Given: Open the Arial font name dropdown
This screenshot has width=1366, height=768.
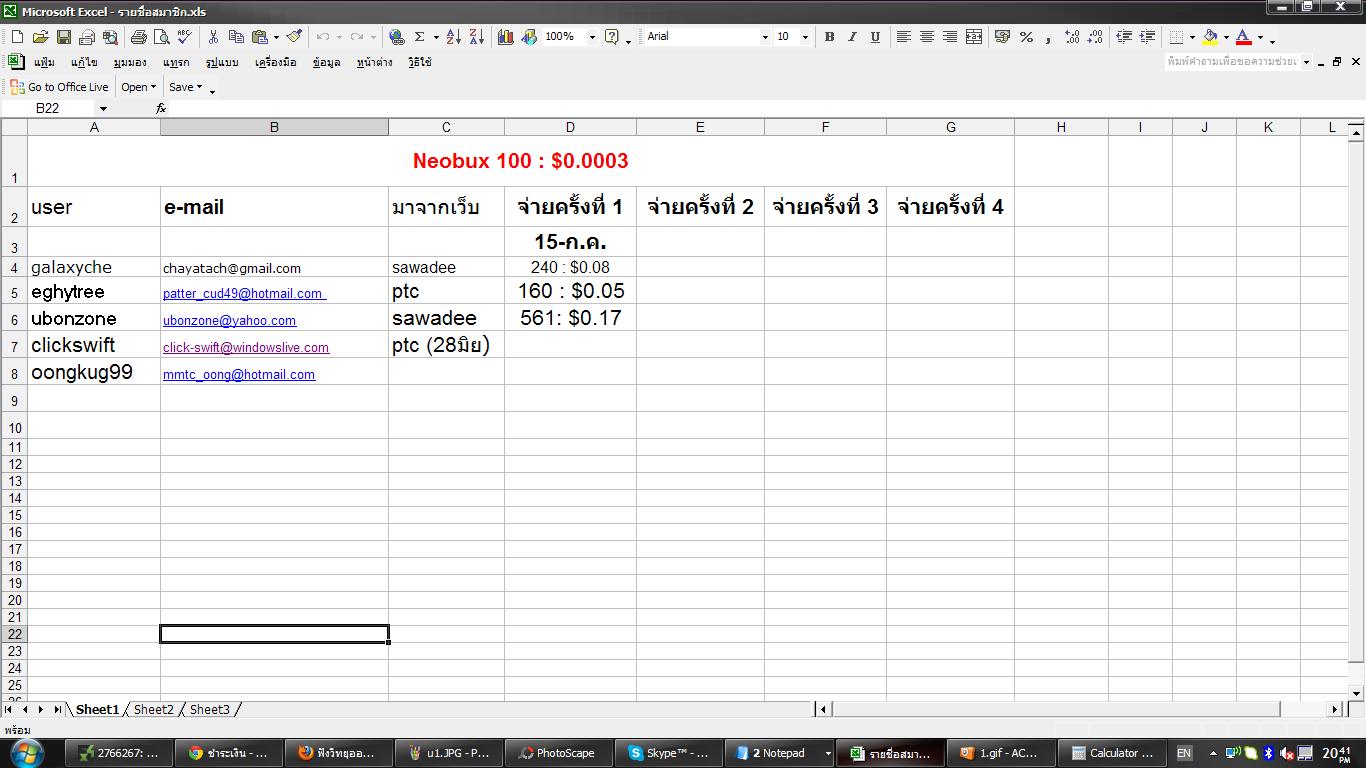Looking at the screenshot, I should click(x=765, y=37).
